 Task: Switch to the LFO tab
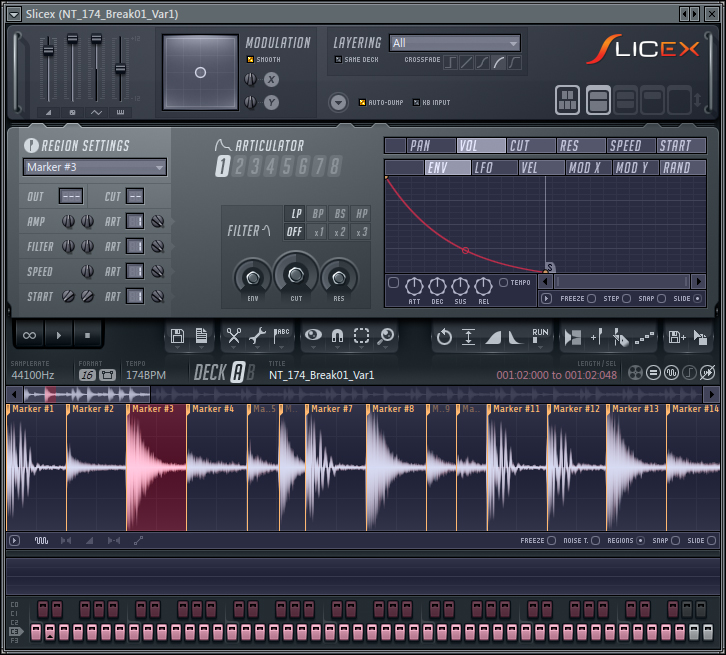(494, 168)
